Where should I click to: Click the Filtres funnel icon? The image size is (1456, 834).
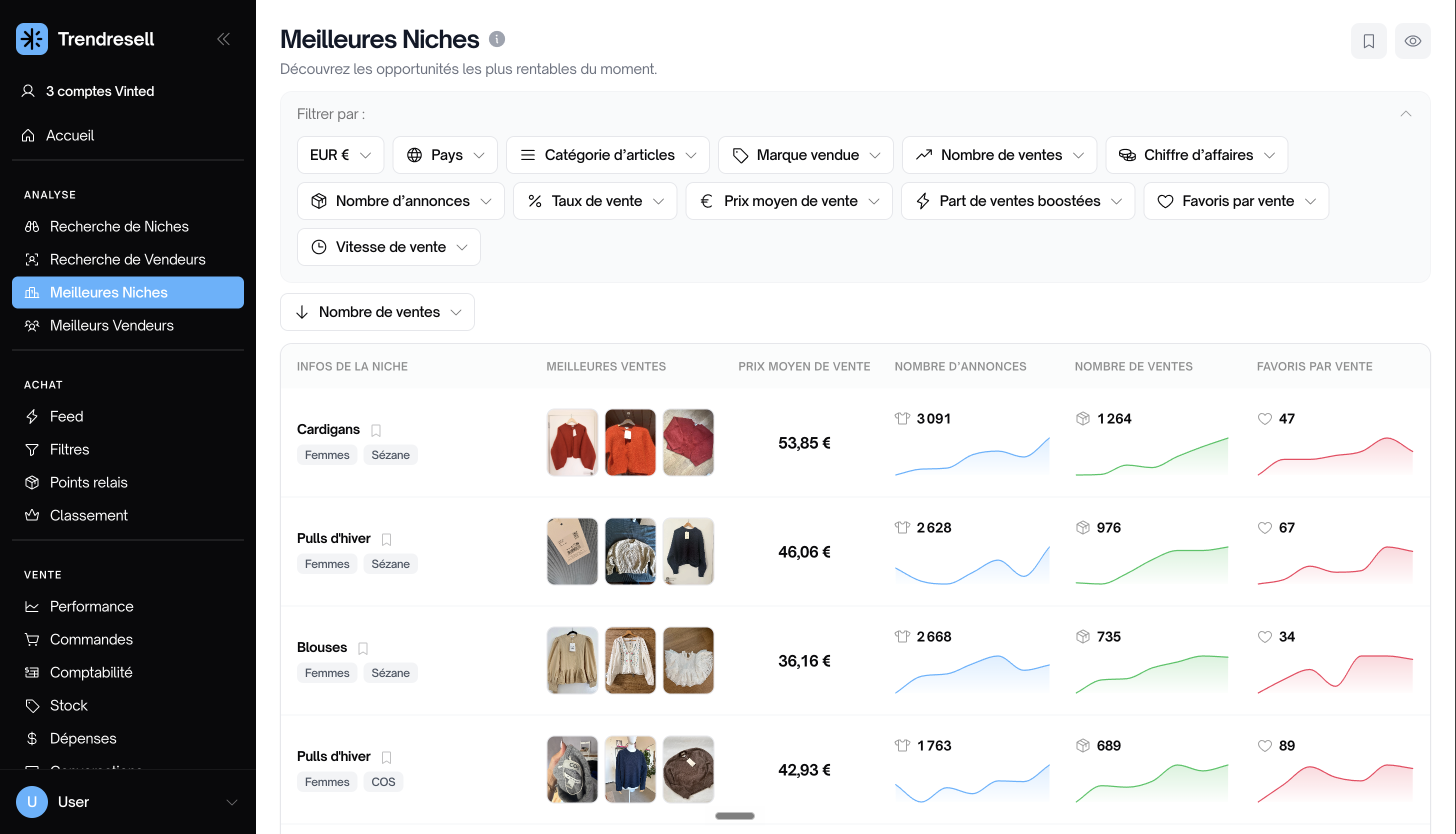pos(32,449)
